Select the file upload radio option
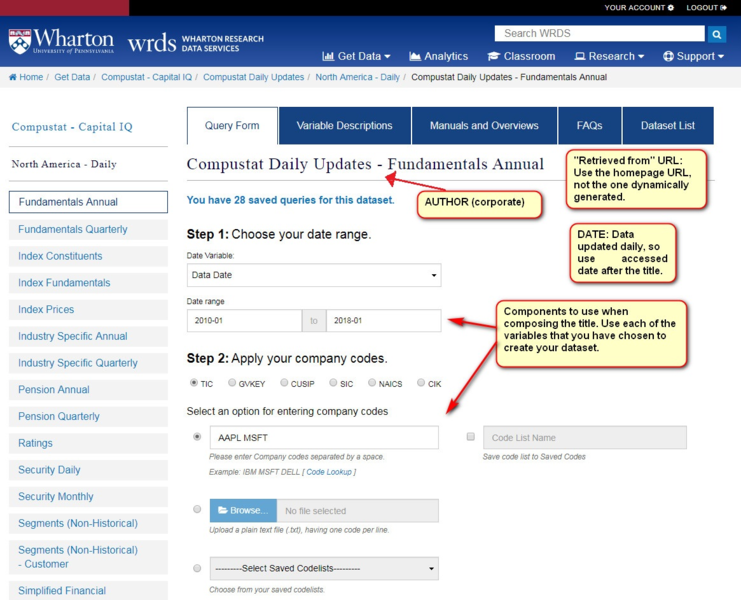741x600 pixels. (197, 509)
